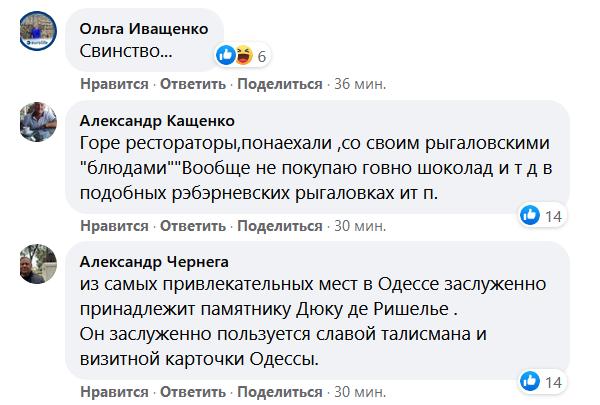The width and height of the screenshot is (600, 405).
Task: Click Нравится under the Свинство comment
Action: coord(113,84)
